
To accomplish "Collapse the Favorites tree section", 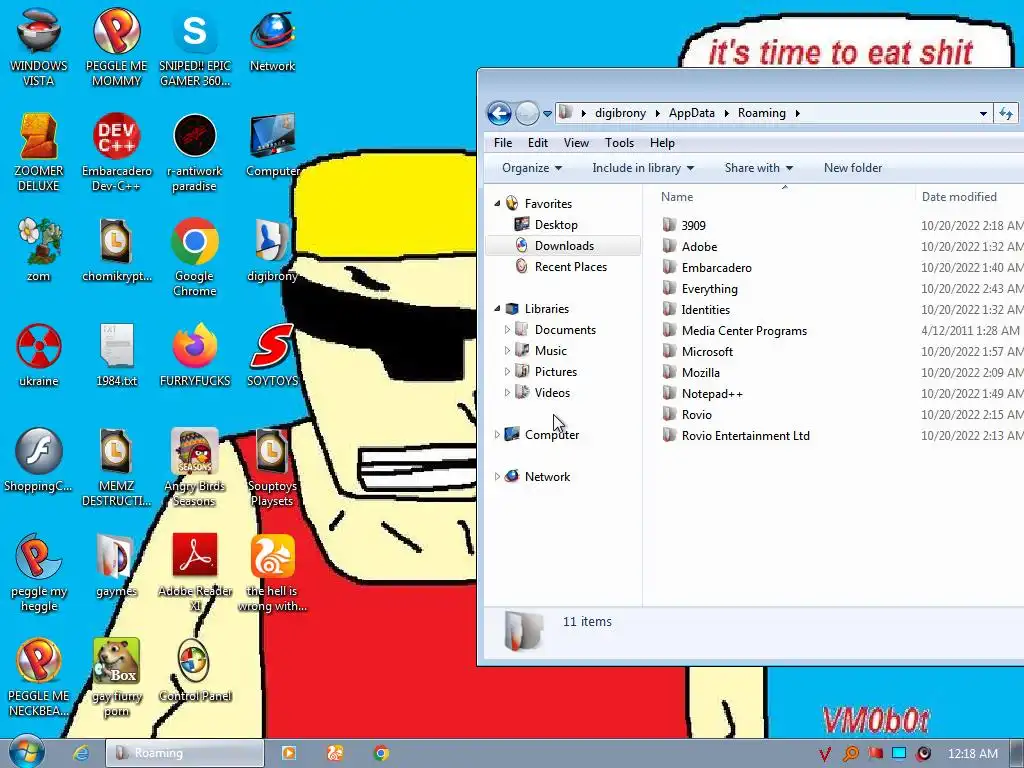I will [x=497, y=204].
